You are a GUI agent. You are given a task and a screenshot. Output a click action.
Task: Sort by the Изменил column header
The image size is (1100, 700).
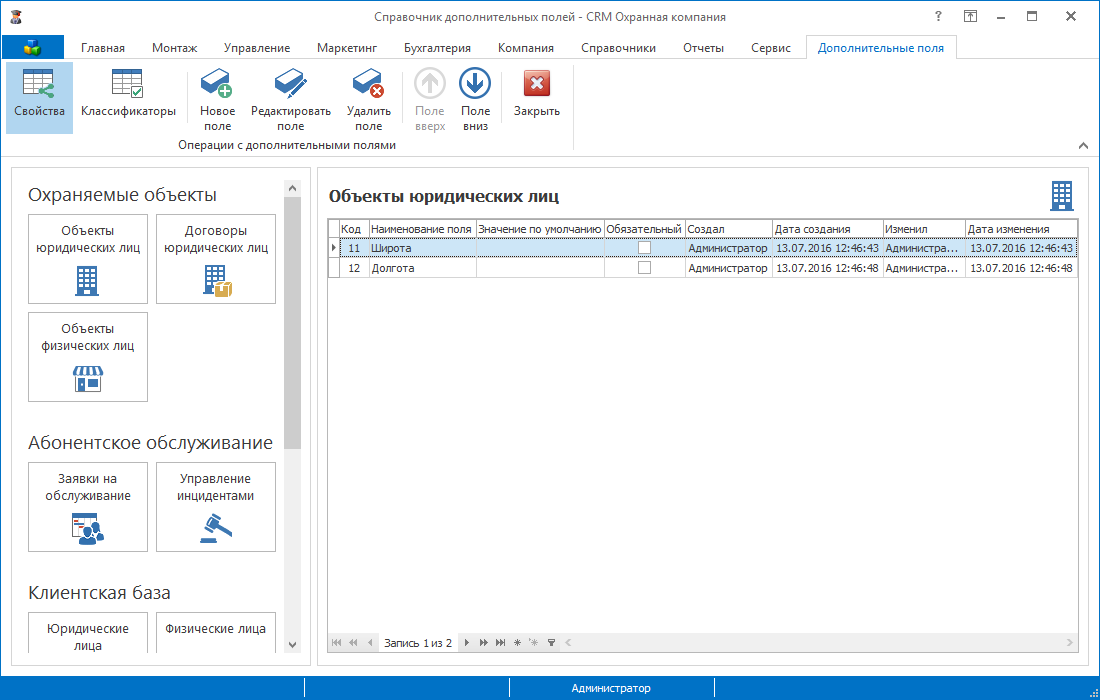coord(924,229)
